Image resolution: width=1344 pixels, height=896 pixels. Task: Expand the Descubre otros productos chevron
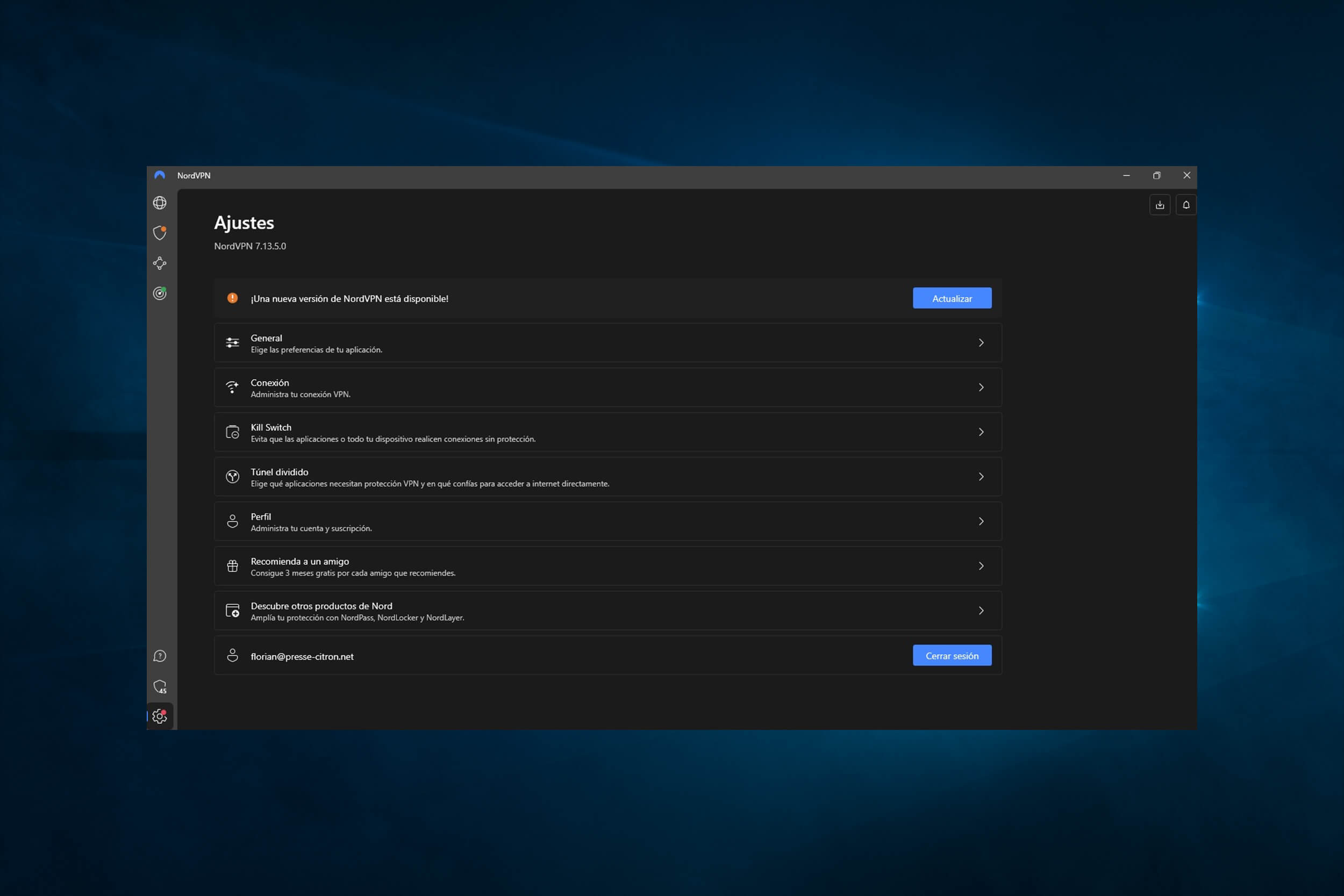pyautogui.click(x=981, y=610)
